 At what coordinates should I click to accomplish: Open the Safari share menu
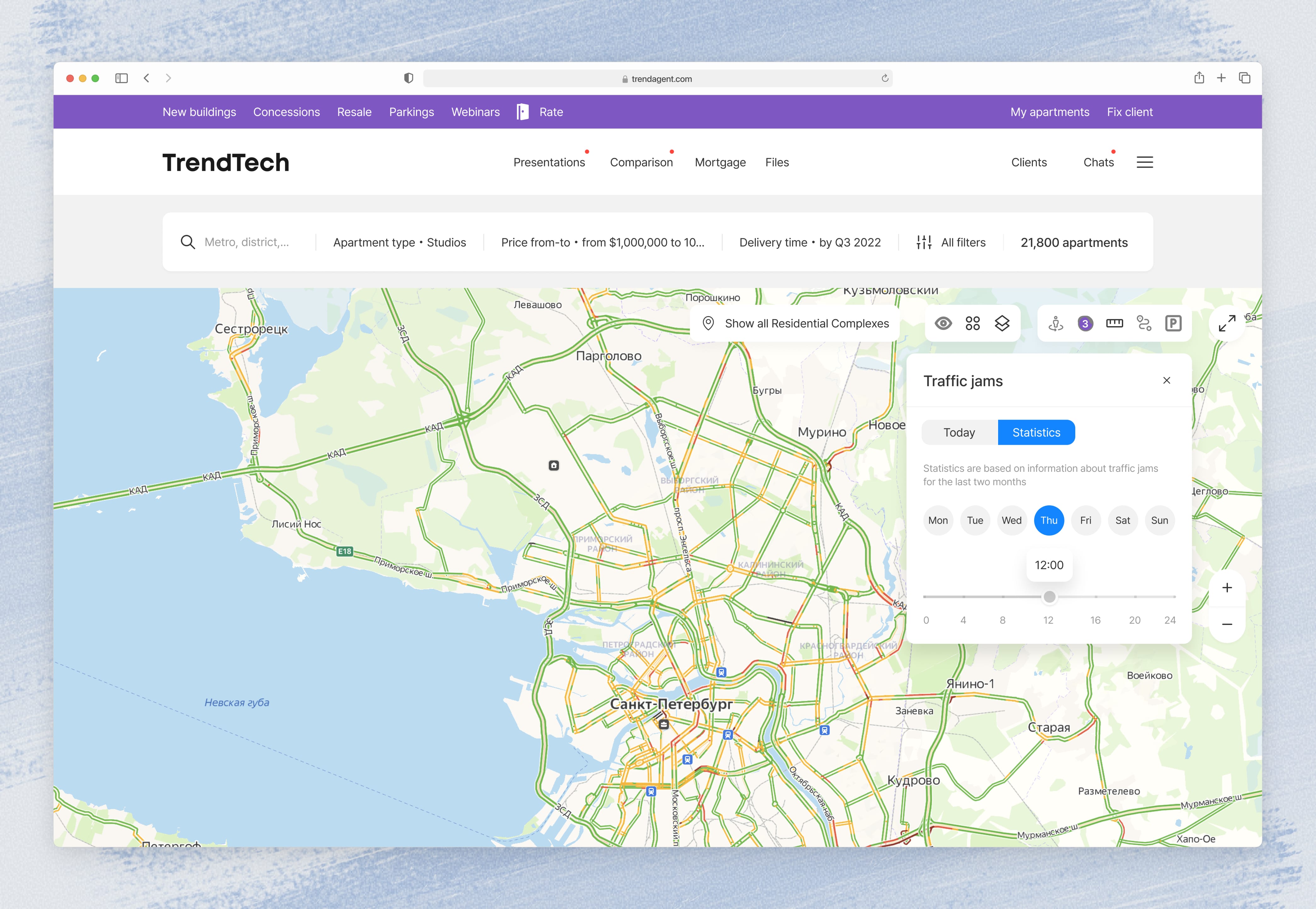click(x=1199, y=77)
